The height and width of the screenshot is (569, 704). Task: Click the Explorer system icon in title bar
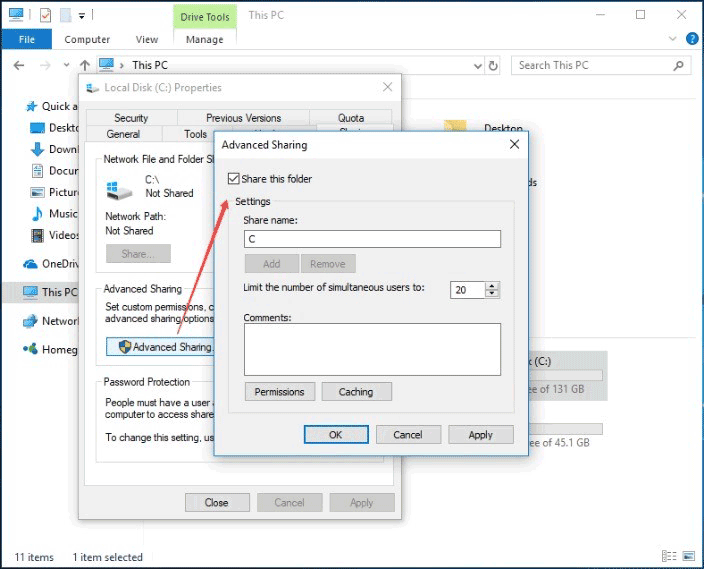tap(16, 14)
